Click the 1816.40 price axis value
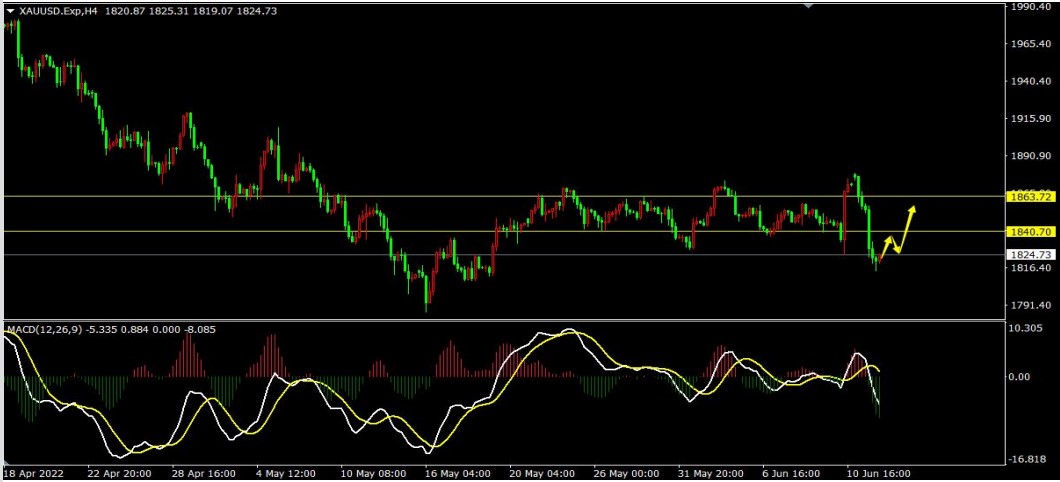The width and height of the screenshot is (1060, 482). click(1032, 268)
